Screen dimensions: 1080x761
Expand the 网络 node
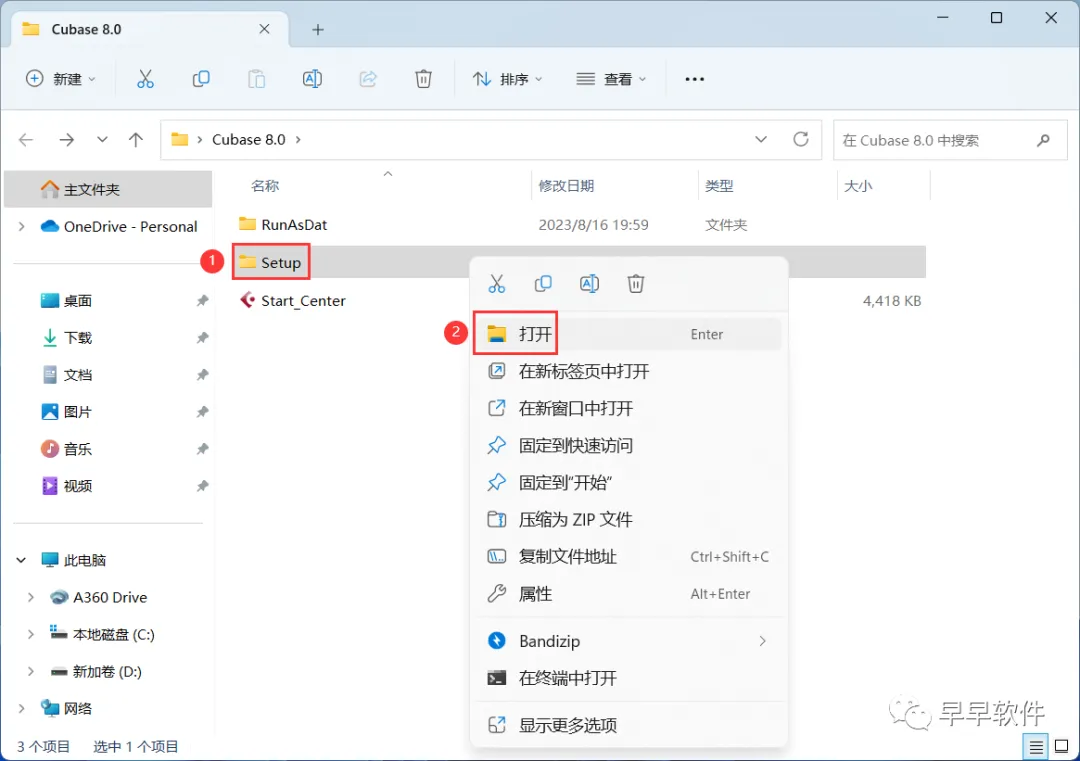(21, 709)
